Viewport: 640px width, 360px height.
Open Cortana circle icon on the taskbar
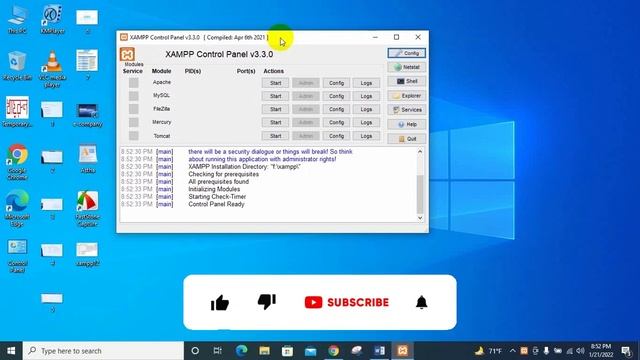(195, 351)
